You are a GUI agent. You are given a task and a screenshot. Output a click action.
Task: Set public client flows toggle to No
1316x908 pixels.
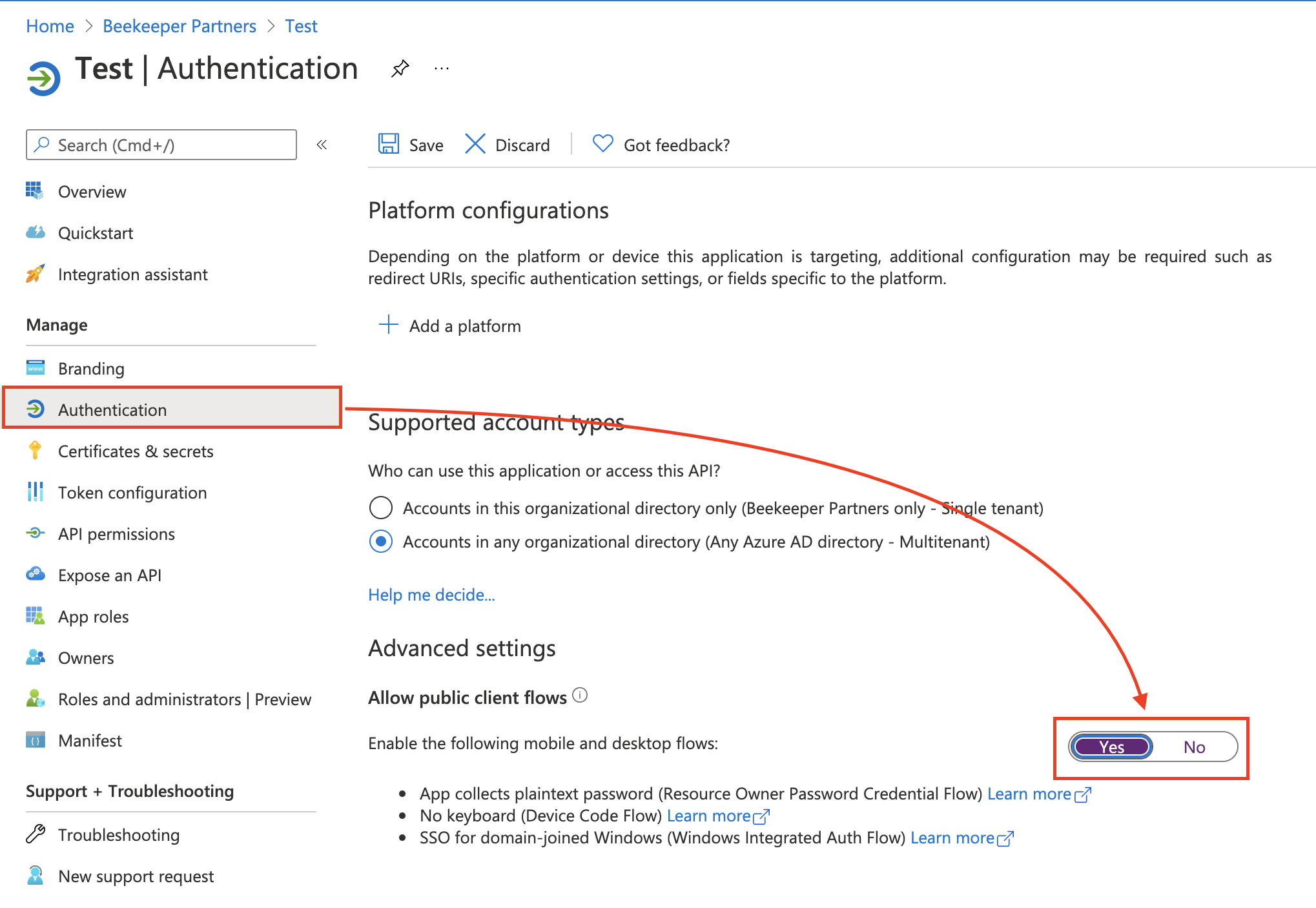tap(1194, 747)
